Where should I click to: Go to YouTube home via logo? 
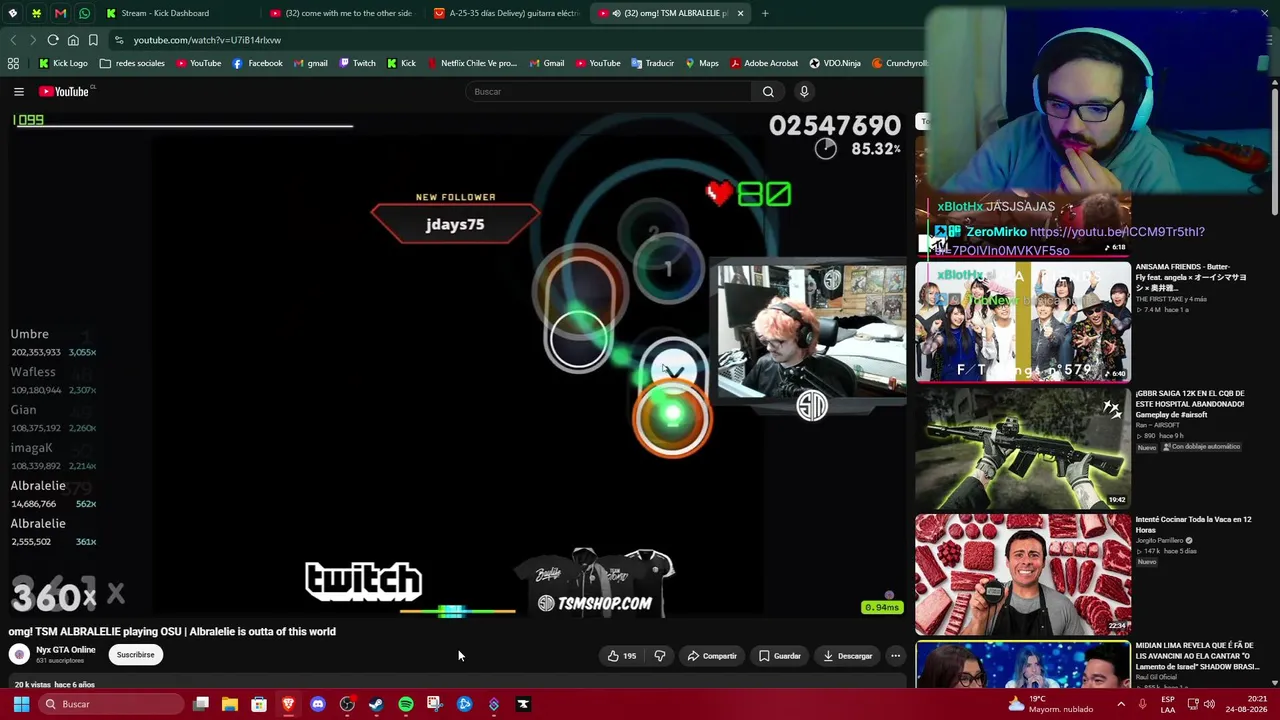click(65, 92)
